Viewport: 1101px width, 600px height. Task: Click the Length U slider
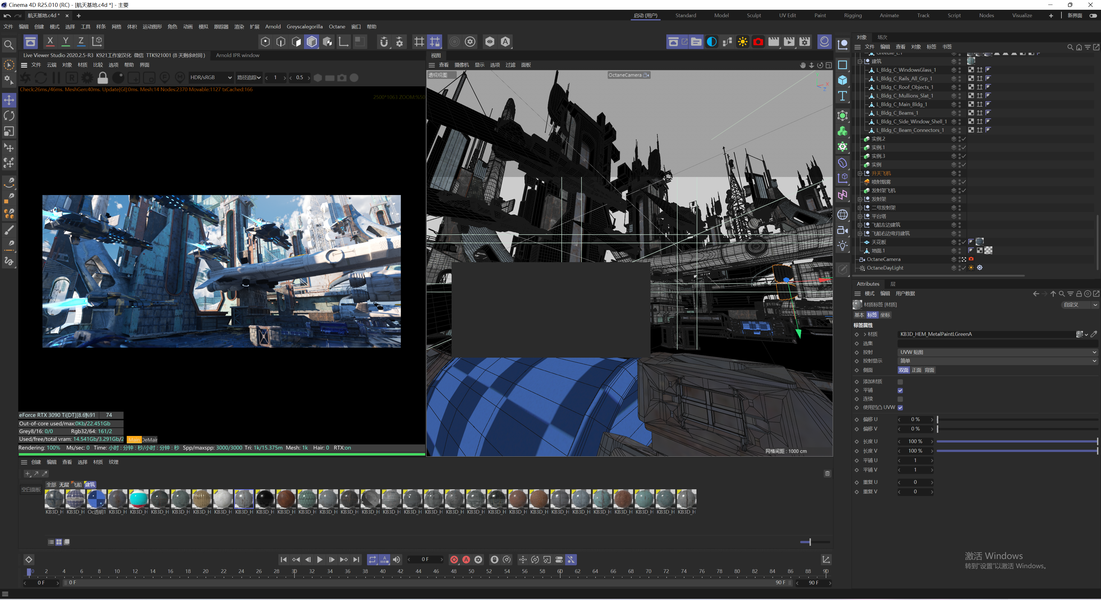pos(1017,441)
